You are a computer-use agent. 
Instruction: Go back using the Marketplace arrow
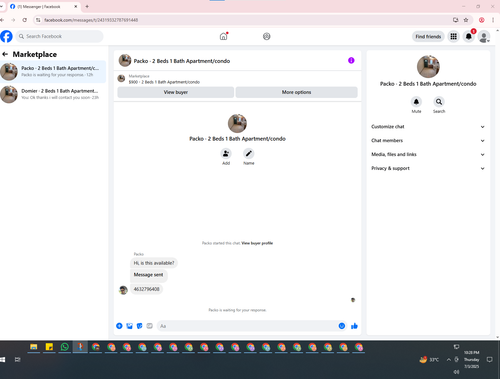click(x=5, y=54)
